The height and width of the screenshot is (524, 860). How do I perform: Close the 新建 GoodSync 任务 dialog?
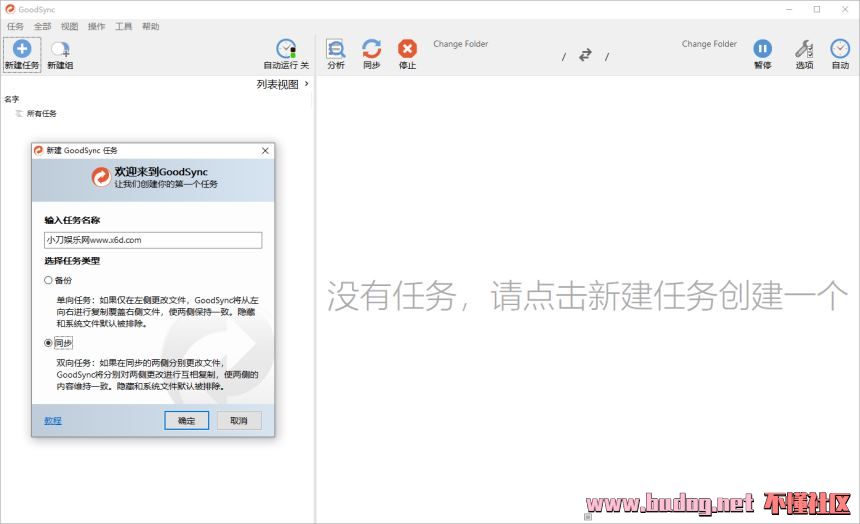click(x=265, y=150)
